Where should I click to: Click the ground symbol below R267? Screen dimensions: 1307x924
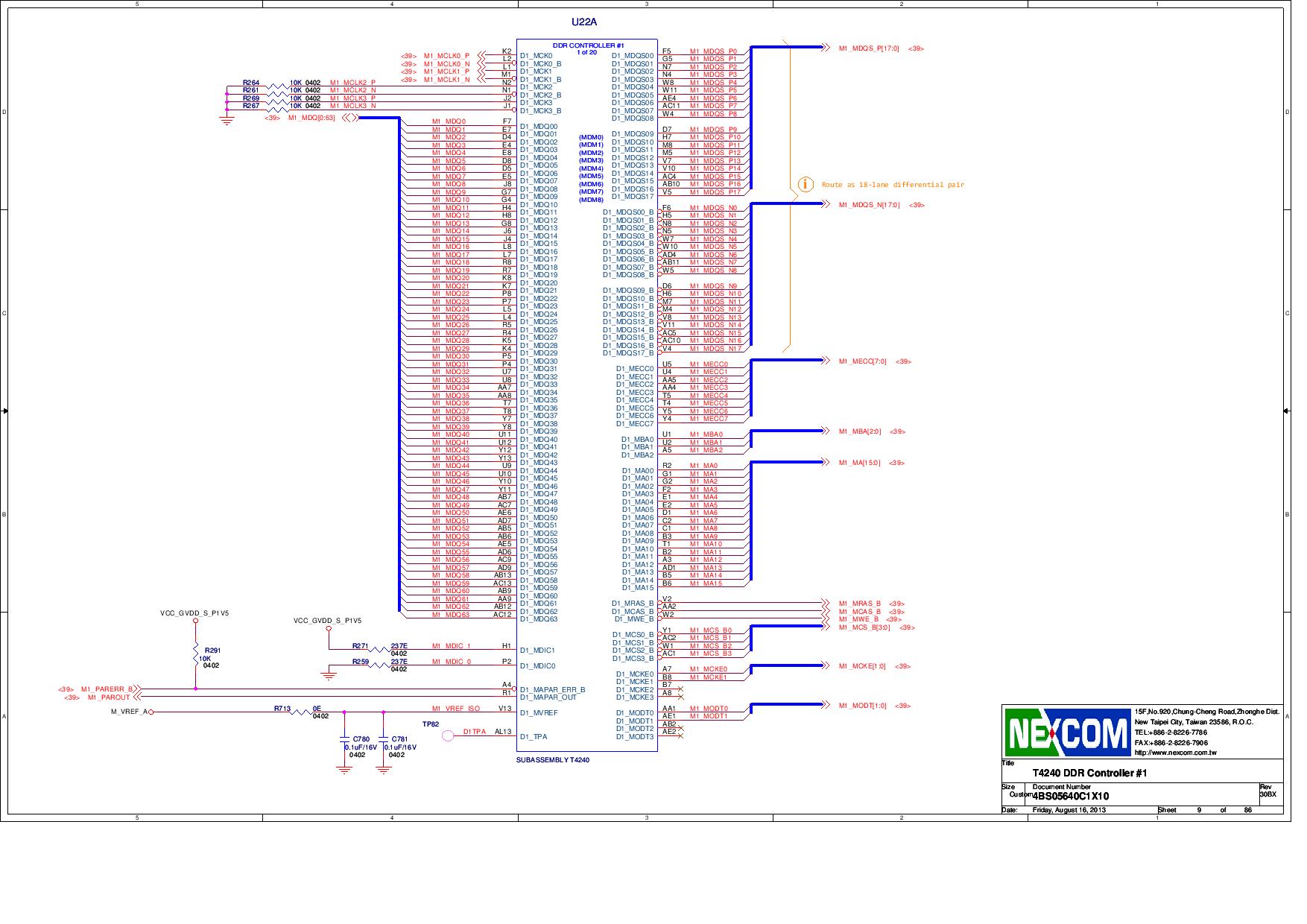[226, 118]
